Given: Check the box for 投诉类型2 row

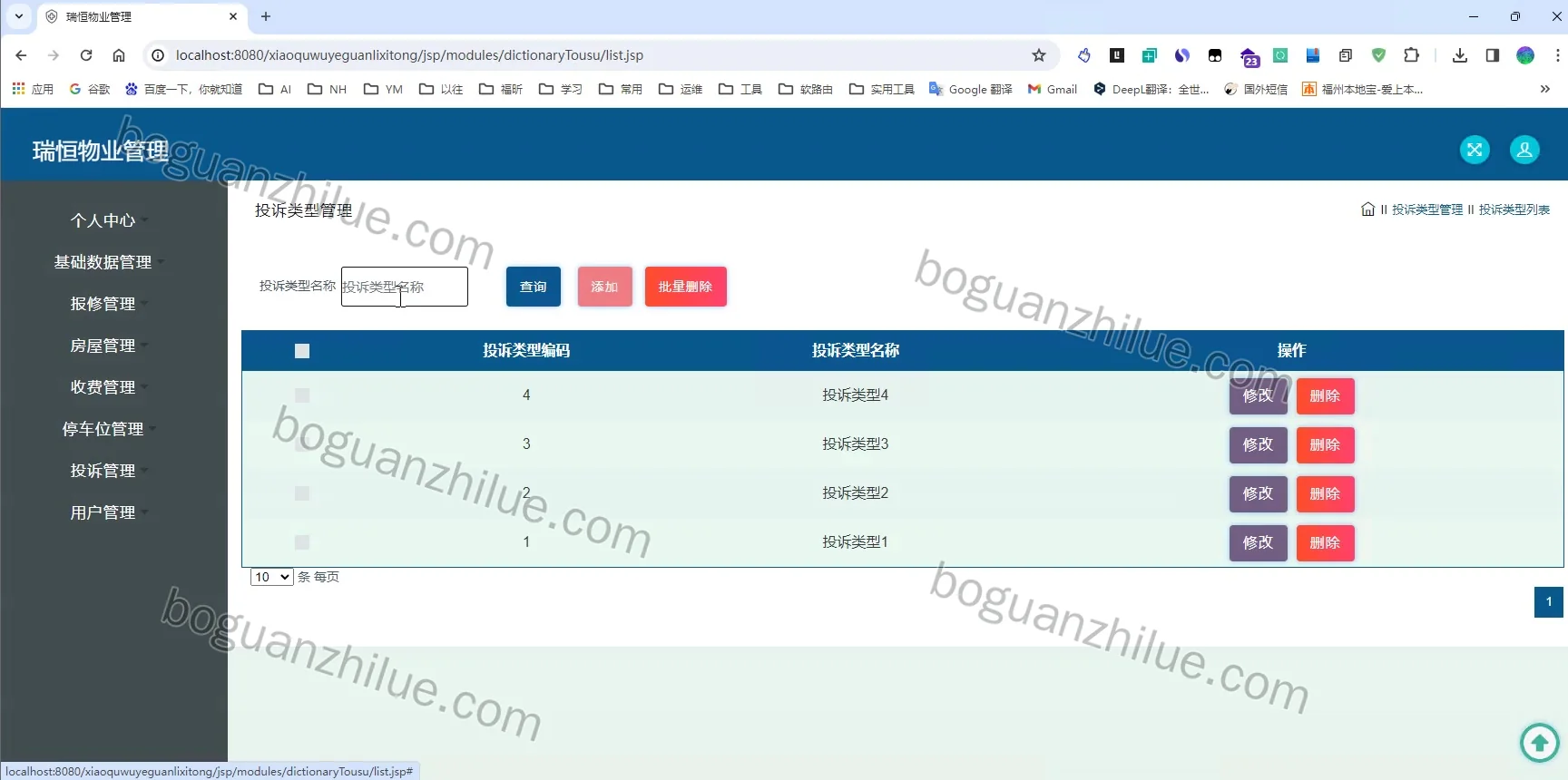Looking at the screenshot, I should [302, 493].
